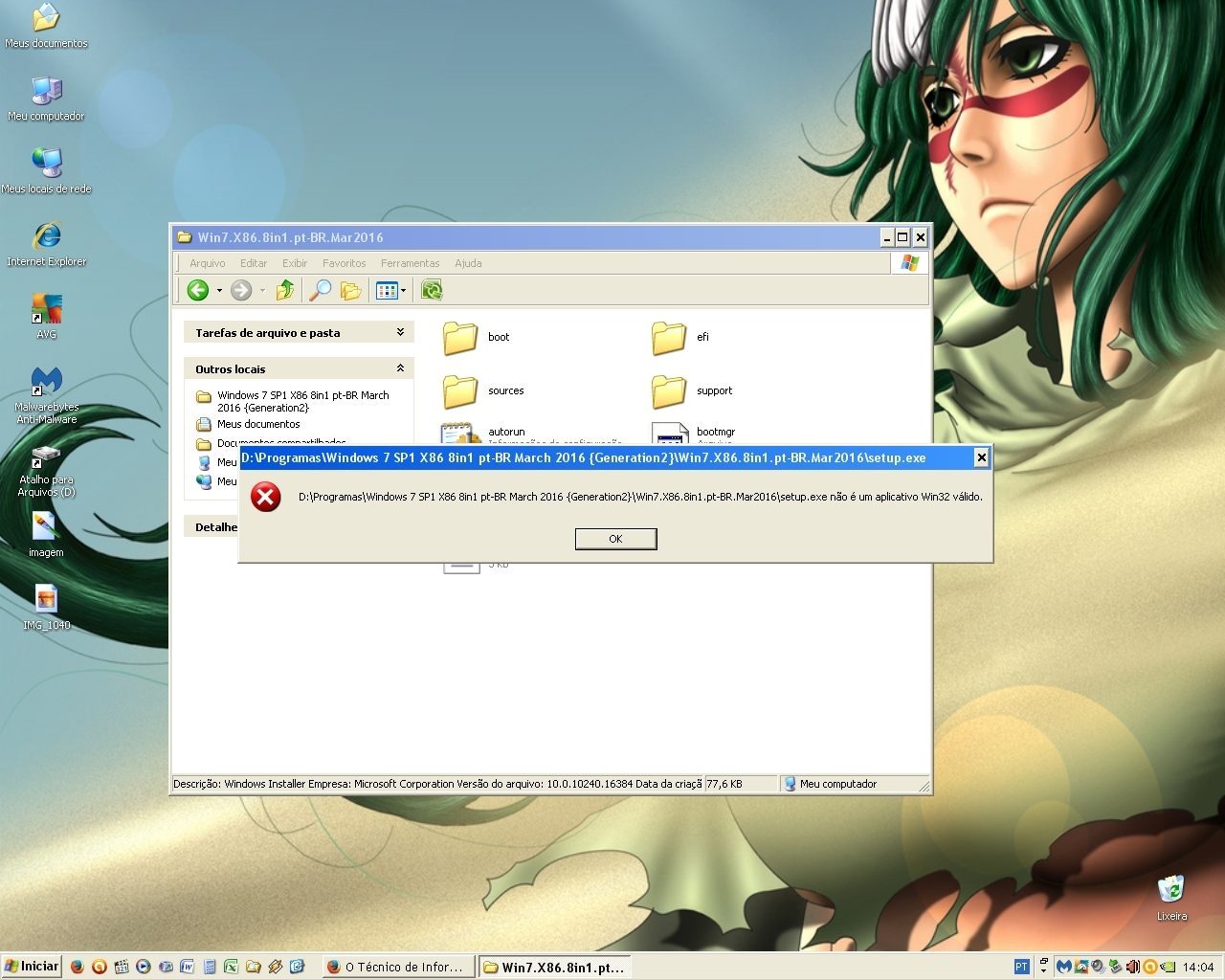
Task: Open Back button history dropdown arrow
Action: [x=219, y=290]
